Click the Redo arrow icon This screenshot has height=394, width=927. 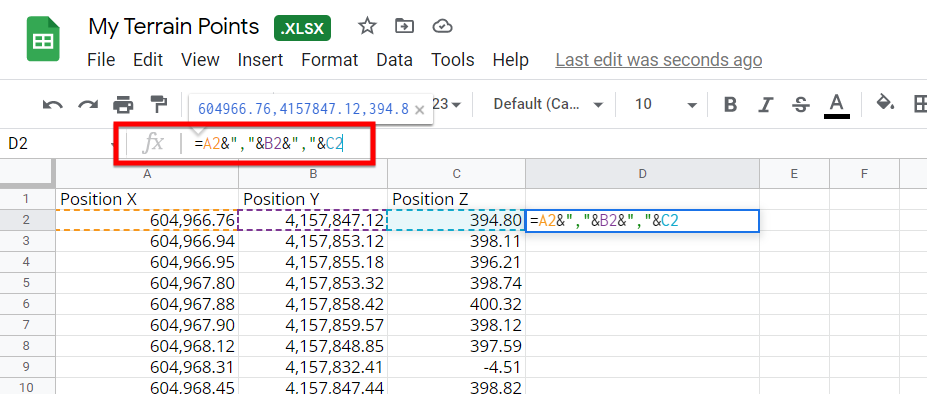(88, 105)
